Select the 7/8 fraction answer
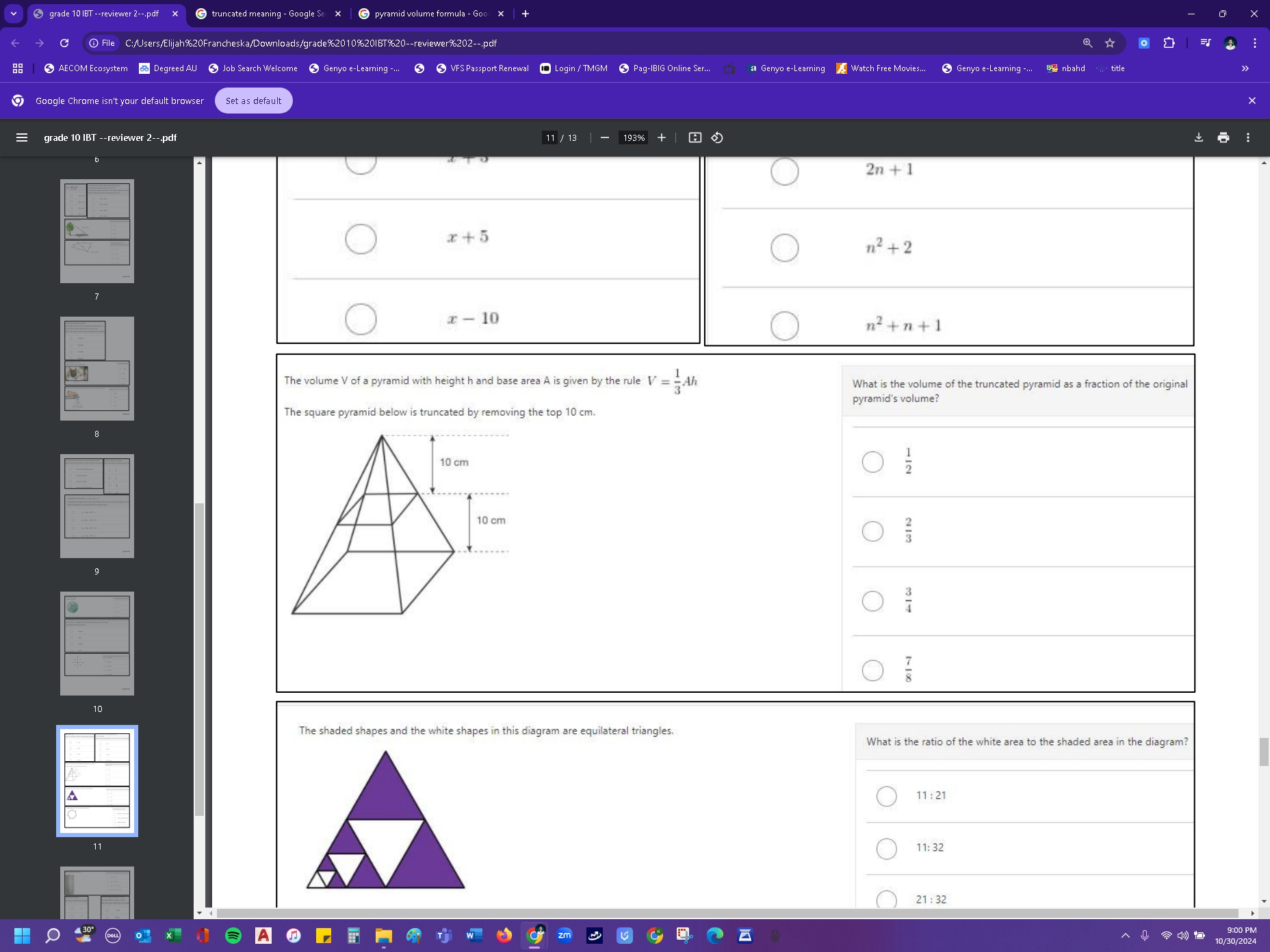This screenshot has width=1270, height=952. (x=872, y=670)
